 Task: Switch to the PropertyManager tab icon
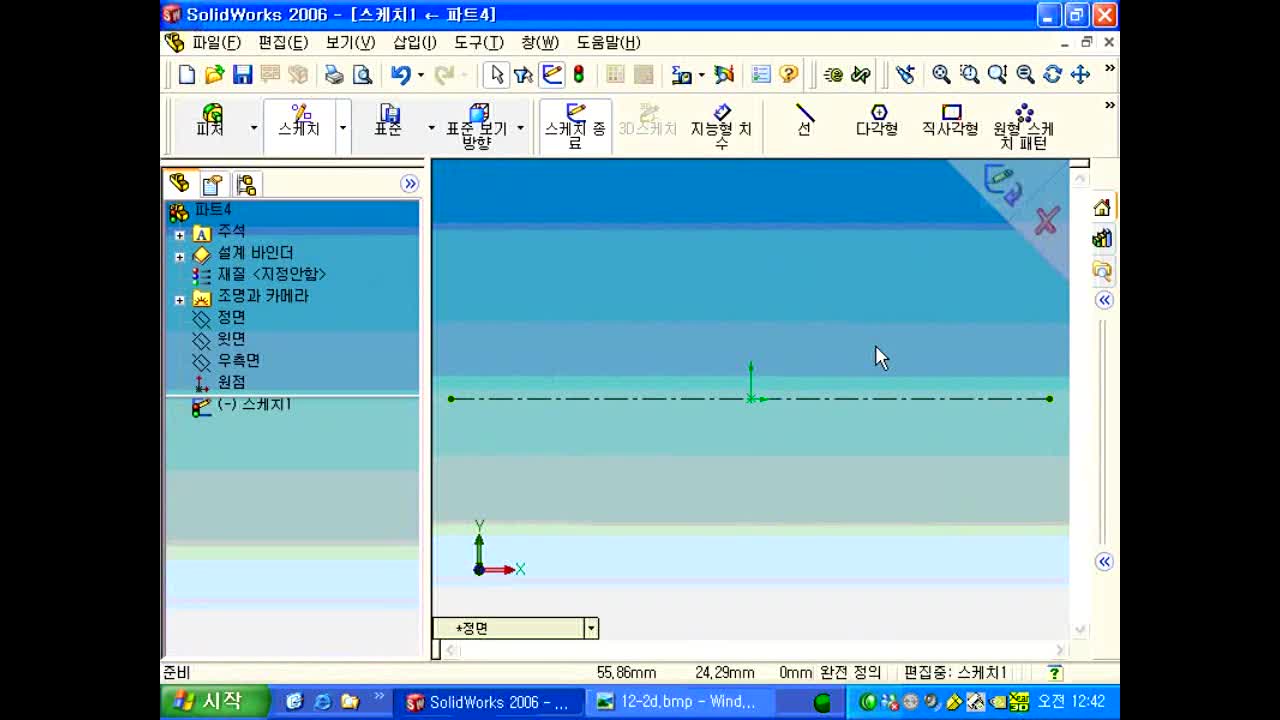pos(212,184)
